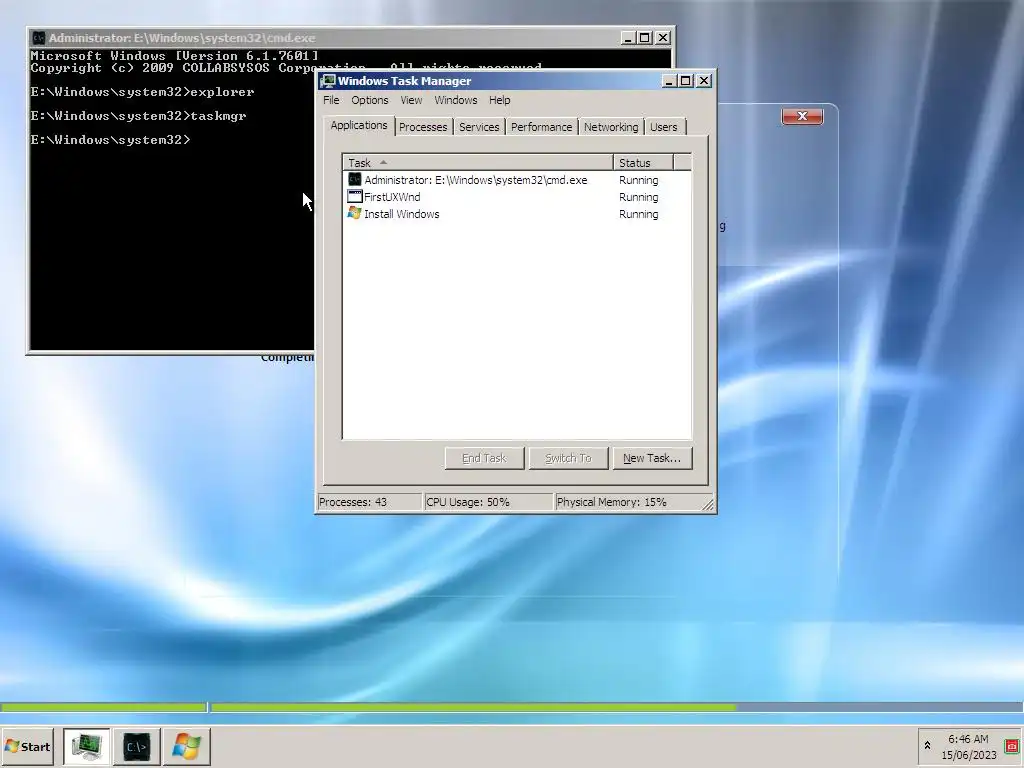Open the Help menu in Task Manager
This screenshot has height=768, width=1024.
coord(500,100)
